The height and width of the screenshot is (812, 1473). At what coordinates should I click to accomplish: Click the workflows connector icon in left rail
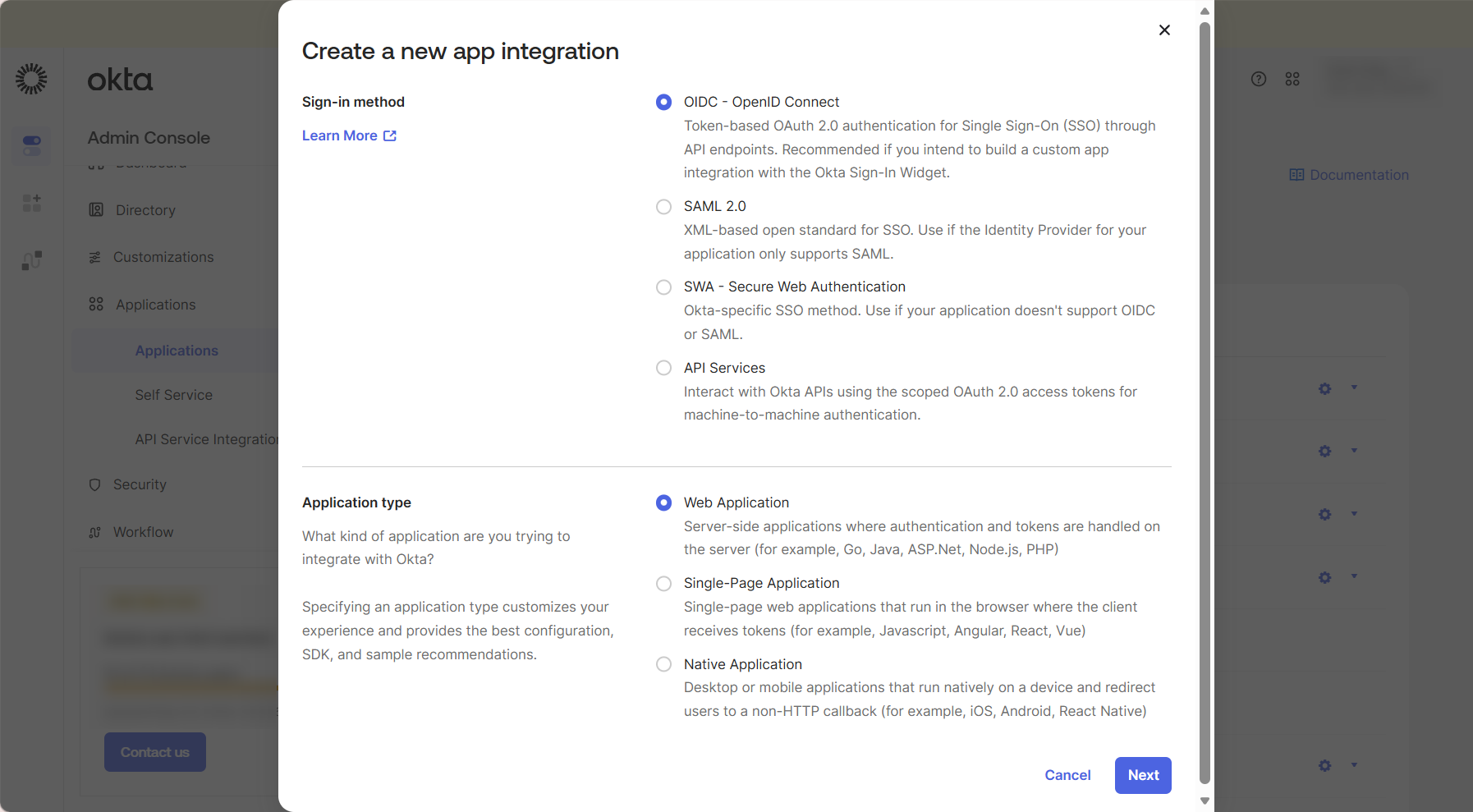[32, 260]
